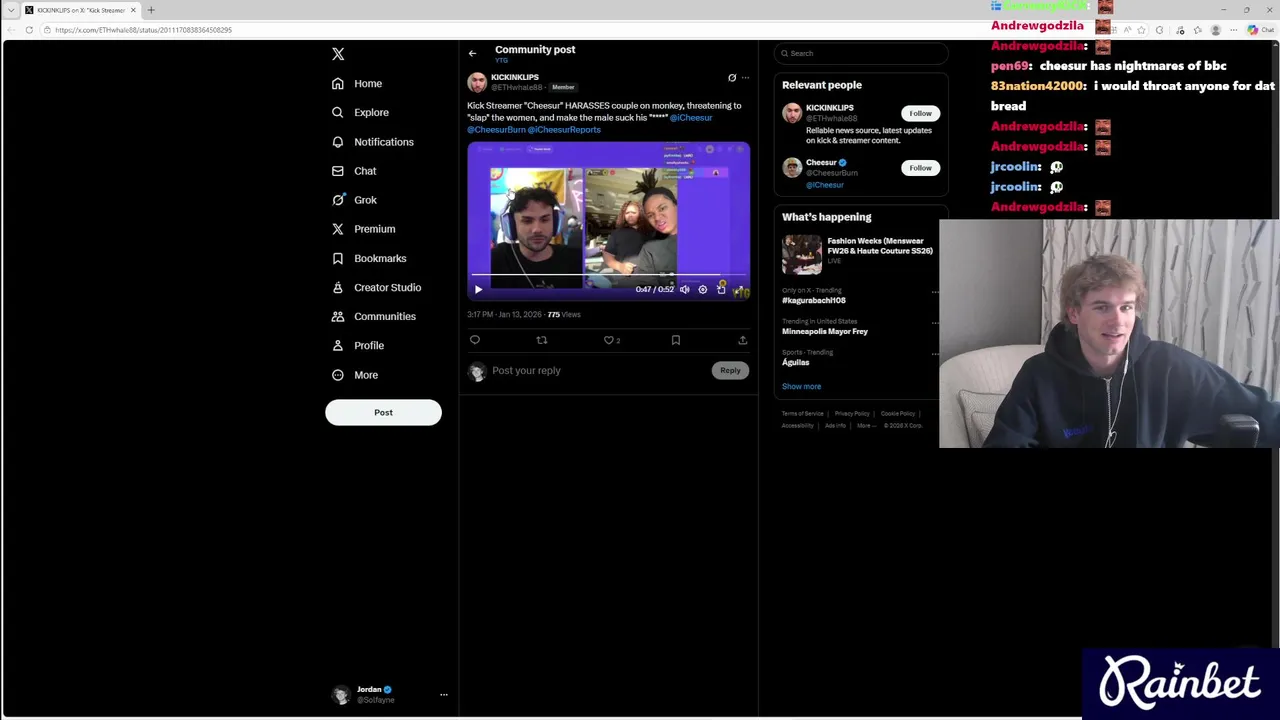
Task: Open Terms of Service footer link
Action: click(803, 414)
